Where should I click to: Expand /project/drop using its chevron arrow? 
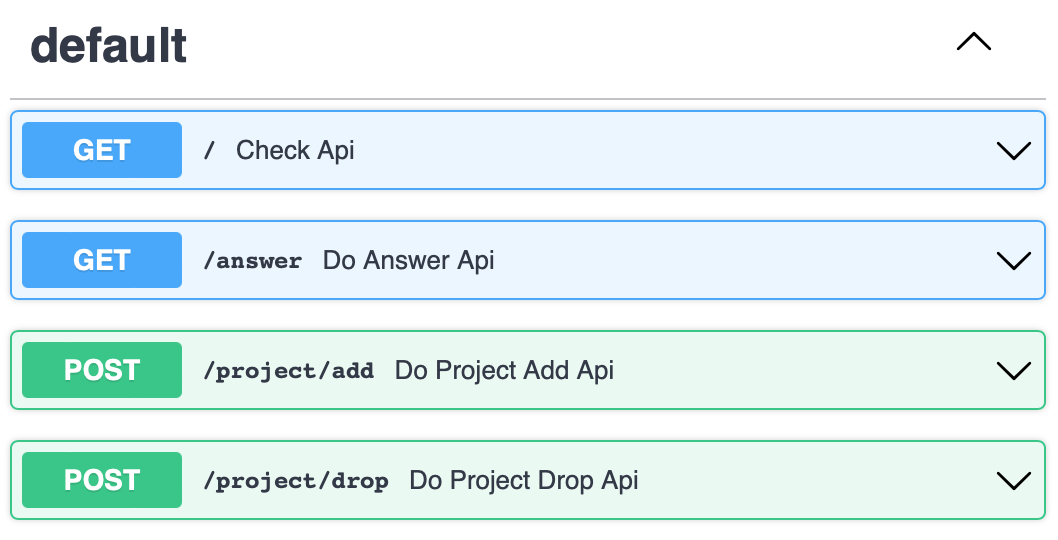[x=1013, y=481]
